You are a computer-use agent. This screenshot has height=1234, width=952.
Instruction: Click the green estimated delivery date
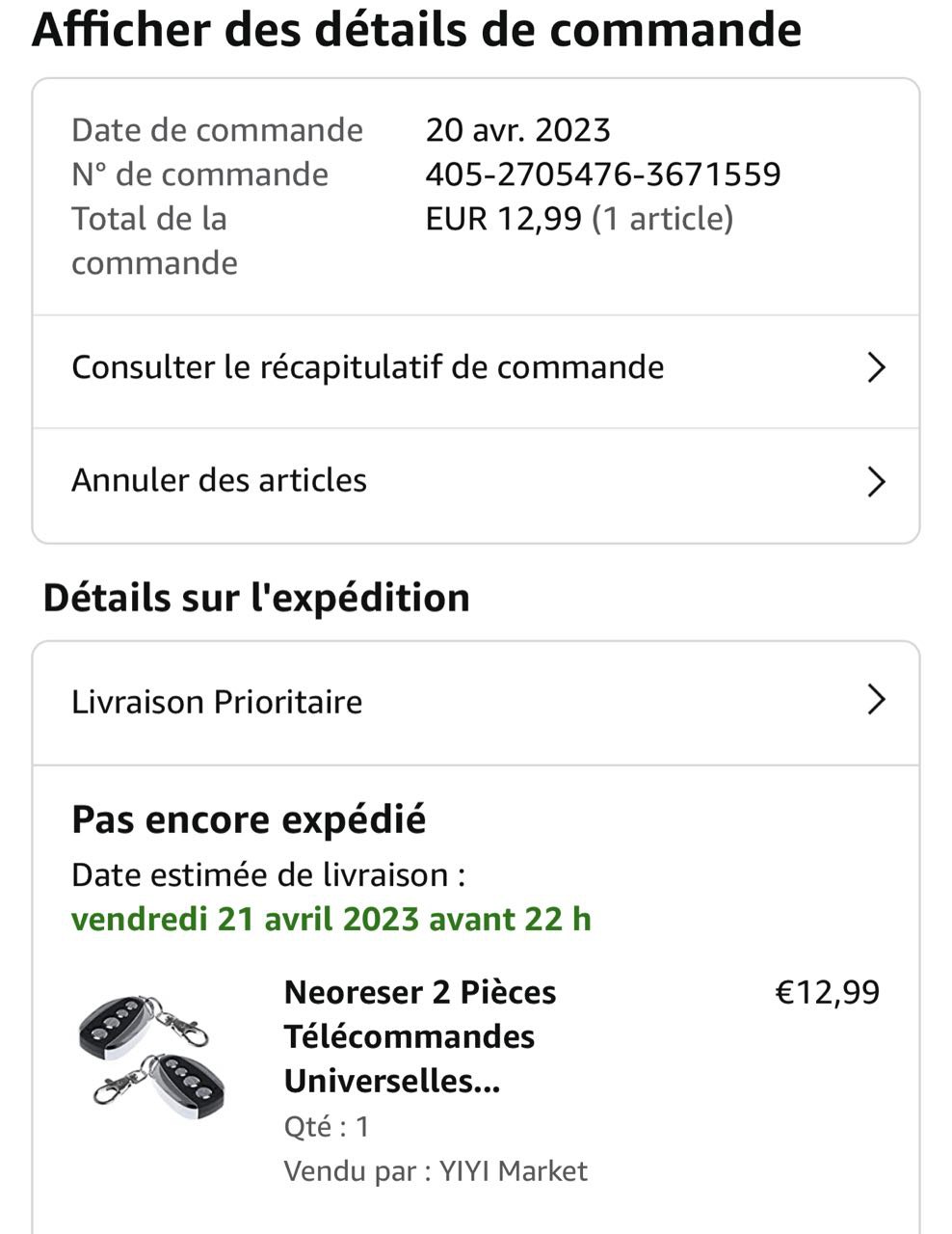(x=331, y=919)
